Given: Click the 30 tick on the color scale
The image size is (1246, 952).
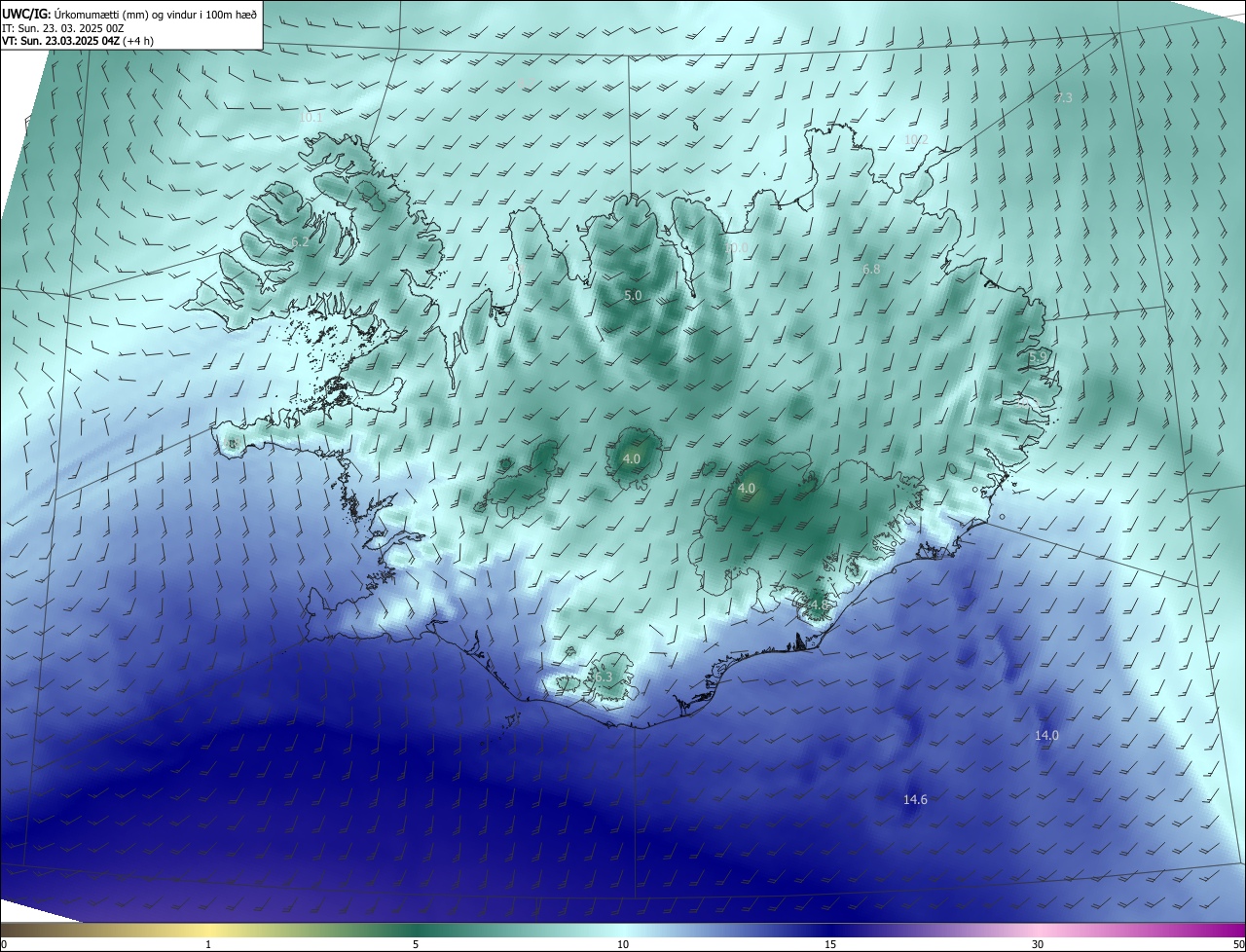Looking at the screenshot, I should (x=1038, y=944).
